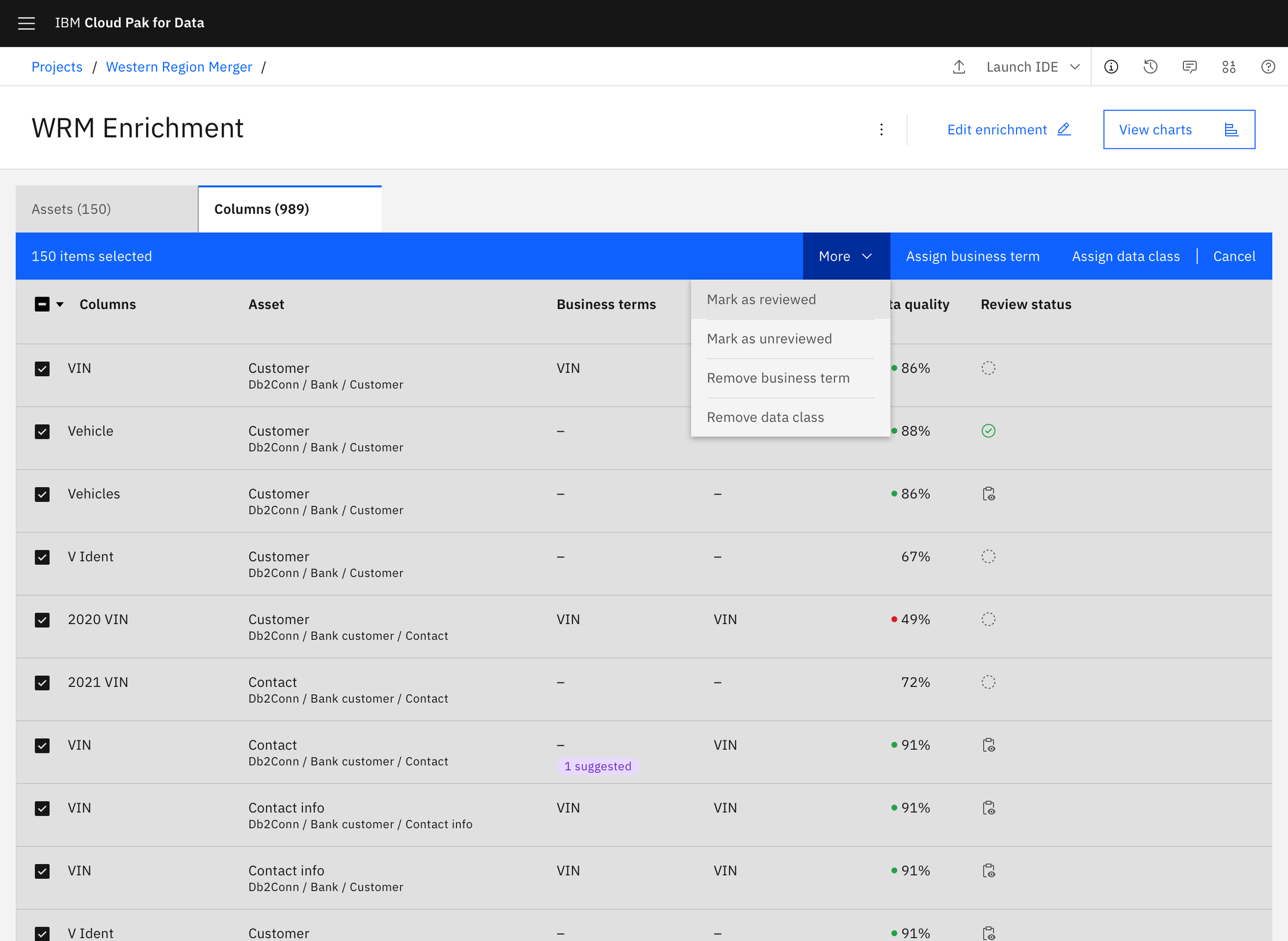The height and width of the screenshot is (941, 1288).
Task: Open the comments icon
Action: [1190, 66]
